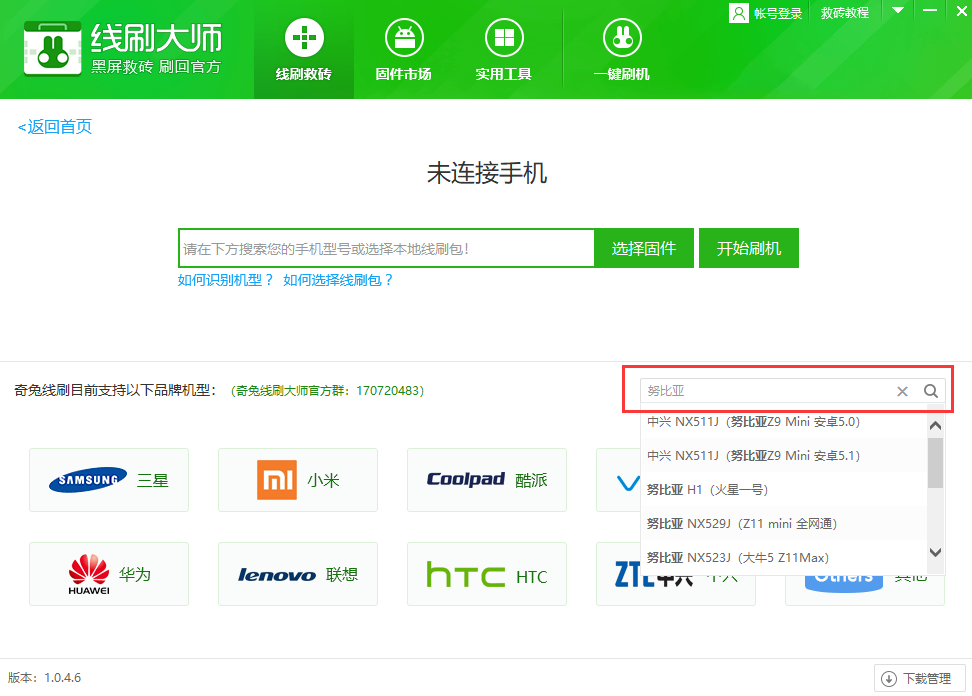Switch to 固件市场 tab
Screen dimensions: 972x696
[x=404, y=50]
